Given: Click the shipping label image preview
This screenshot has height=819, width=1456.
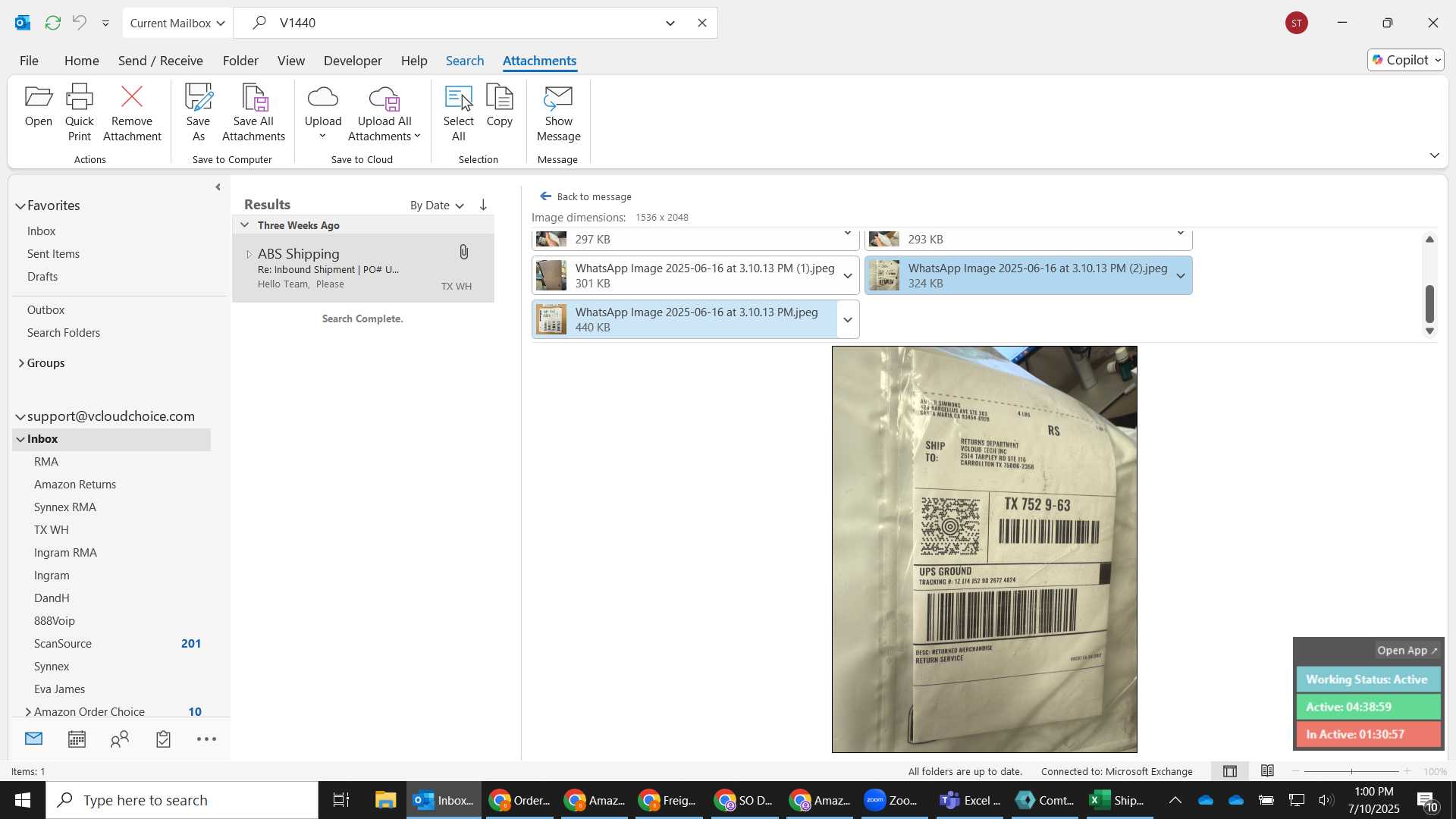Looking at the screenshot, I should click(x=984, y=549).
